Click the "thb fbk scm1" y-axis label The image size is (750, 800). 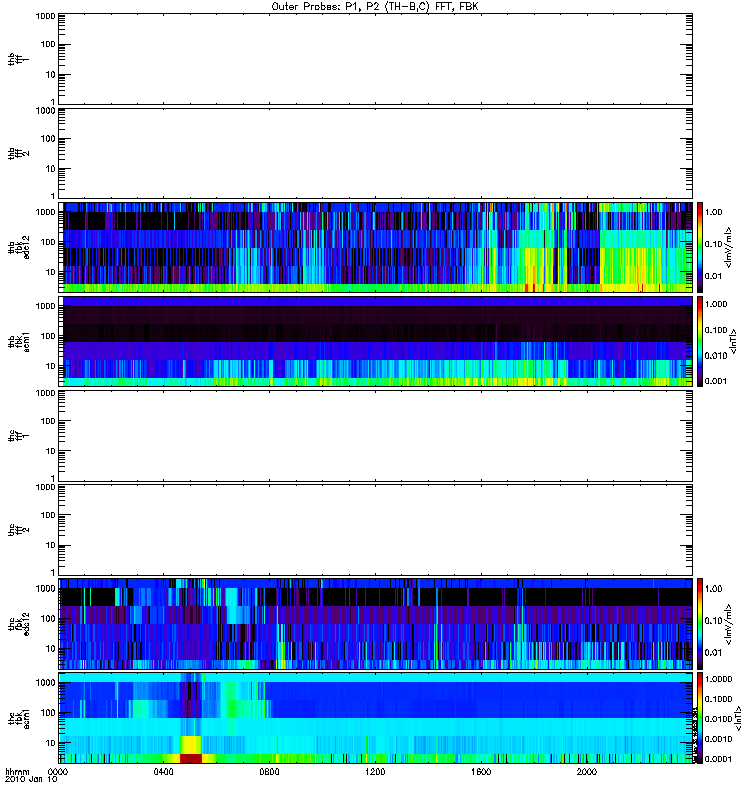click(19, 341)
